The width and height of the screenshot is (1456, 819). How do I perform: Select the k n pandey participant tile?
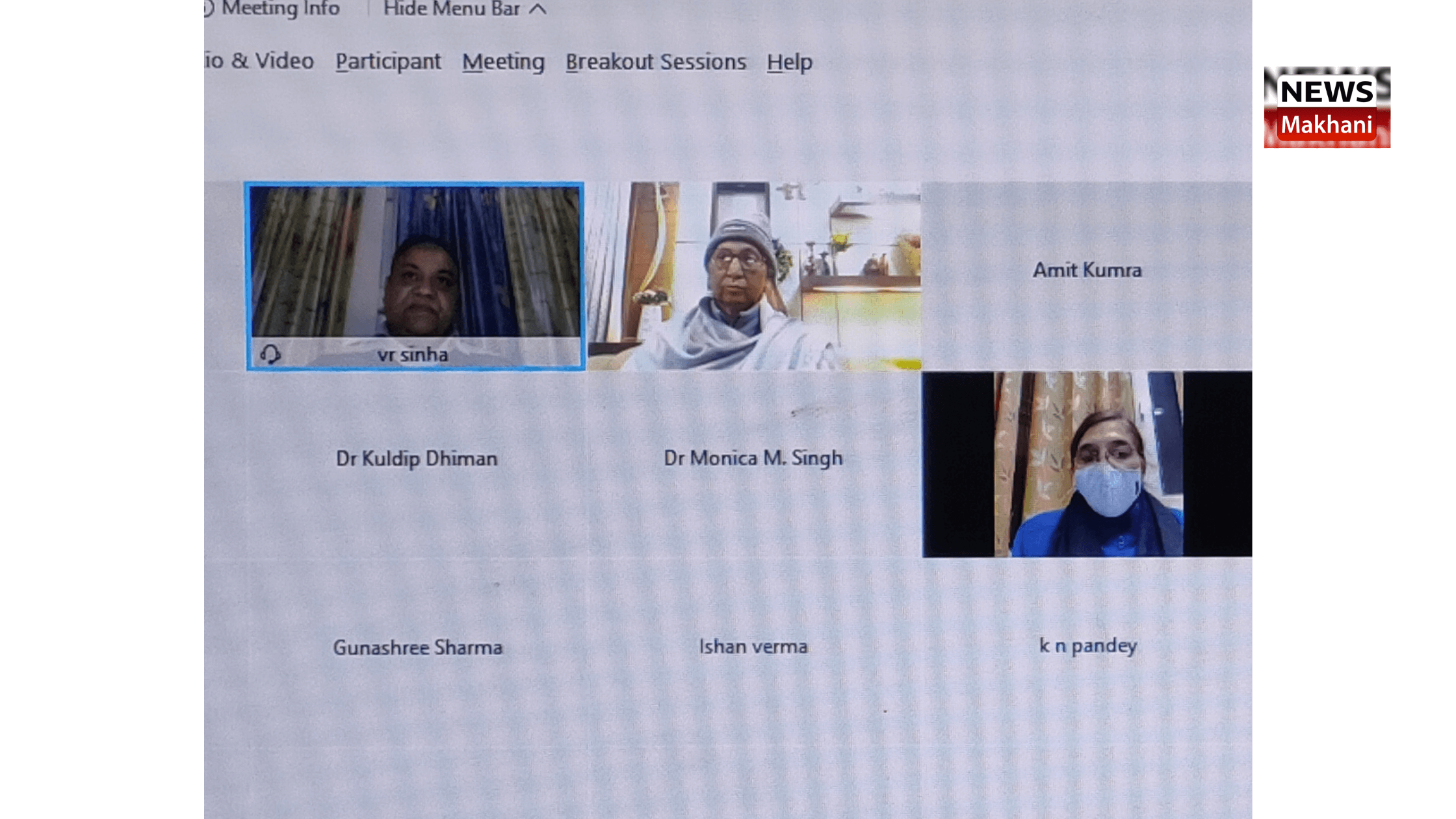[1087, 645]
